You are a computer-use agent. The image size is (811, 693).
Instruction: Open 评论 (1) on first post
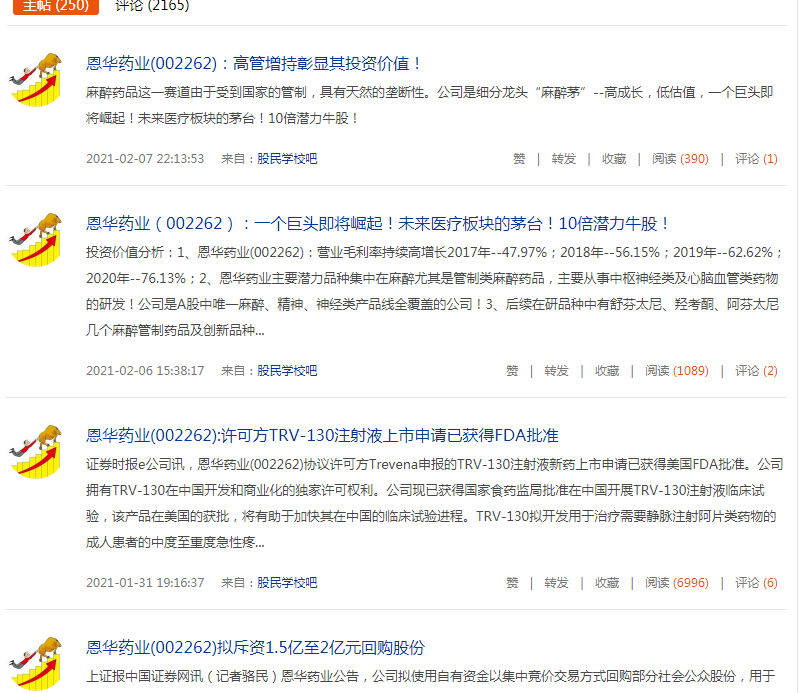click(756, 159)
